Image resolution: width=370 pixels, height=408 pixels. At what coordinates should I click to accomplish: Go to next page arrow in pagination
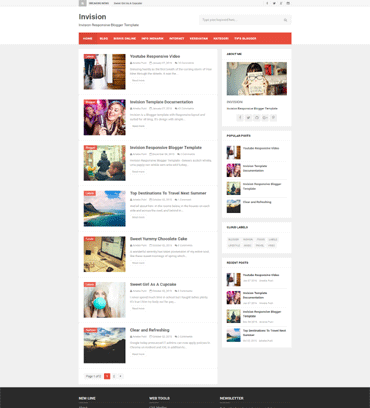click(120, 376)
